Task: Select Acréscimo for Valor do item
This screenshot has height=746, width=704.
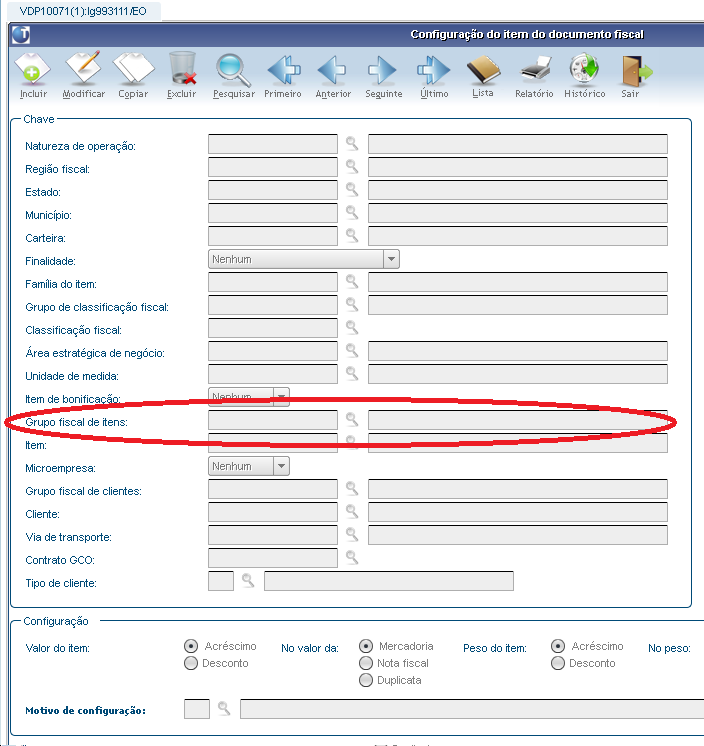Action: [191, 646]
